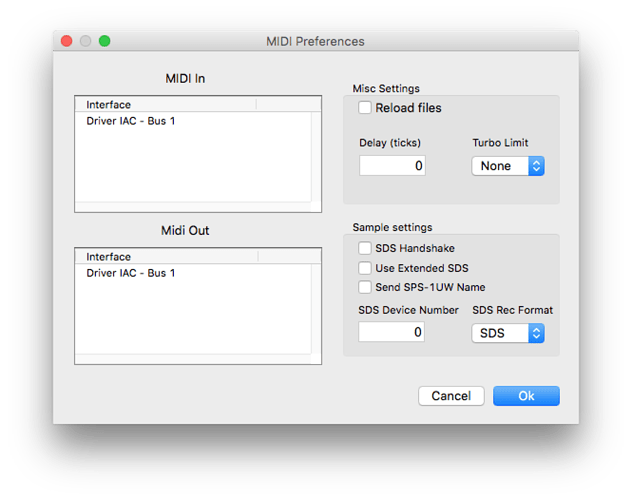This screenshot has width=632, height=500.
Task: Focus the SDS Device Number field
Action: click(x=392, y=332)
